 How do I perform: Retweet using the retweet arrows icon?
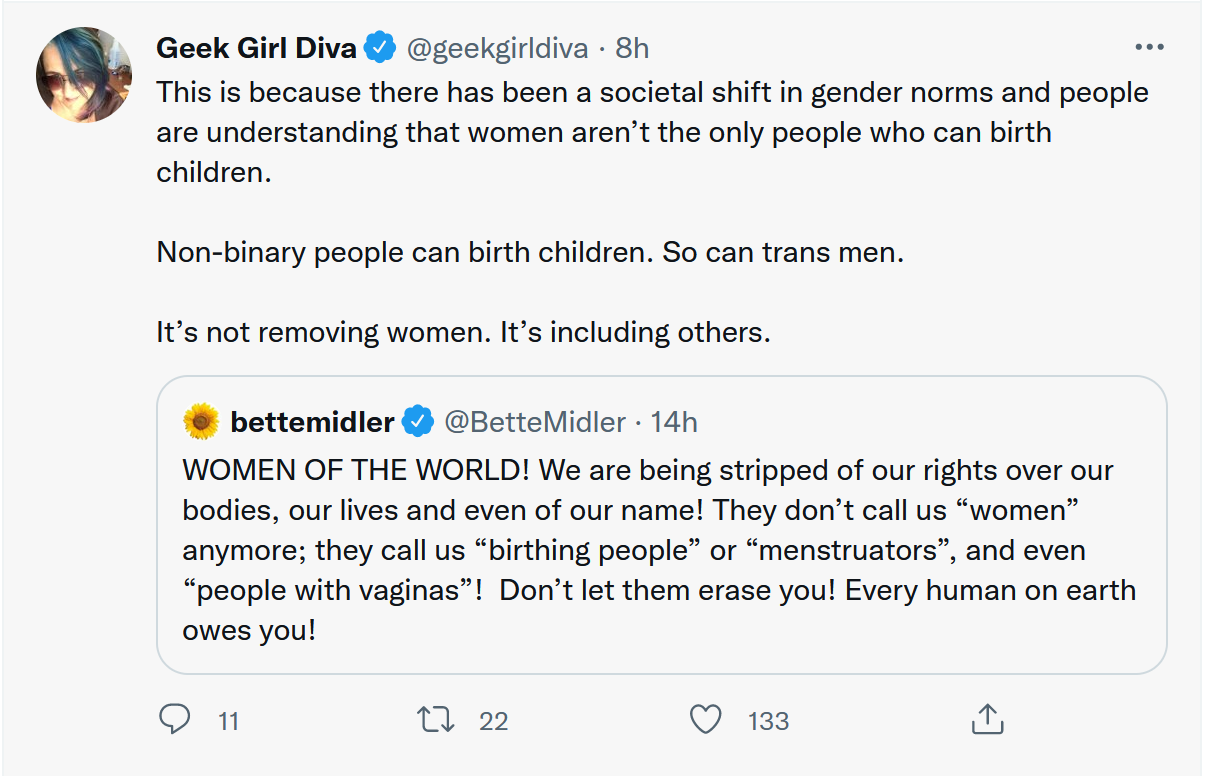435,719
